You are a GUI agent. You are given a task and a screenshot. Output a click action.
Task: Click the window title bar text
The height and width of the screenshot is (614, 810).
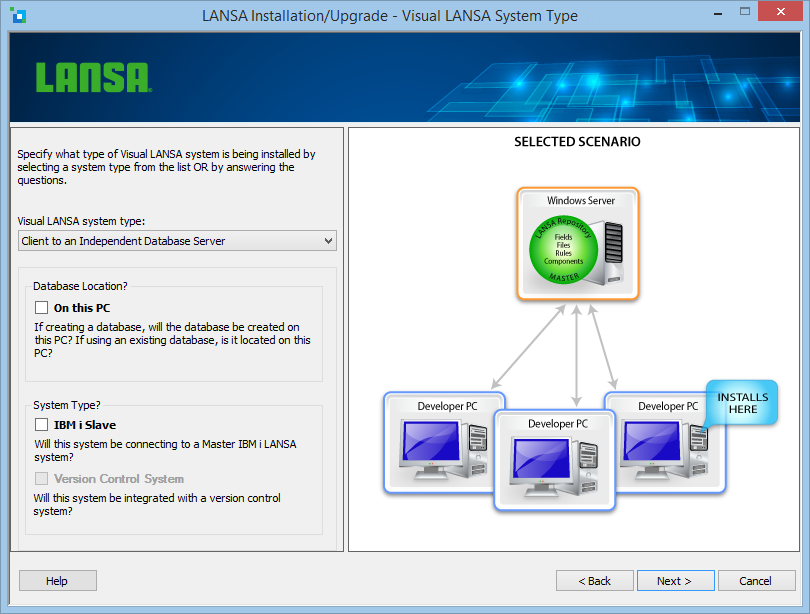click(390, 16)
